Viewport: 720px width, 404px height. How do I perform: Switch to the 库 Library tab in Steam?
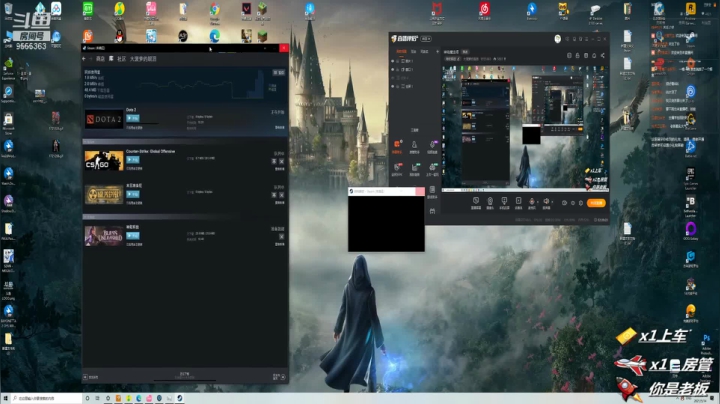(111, 59)
